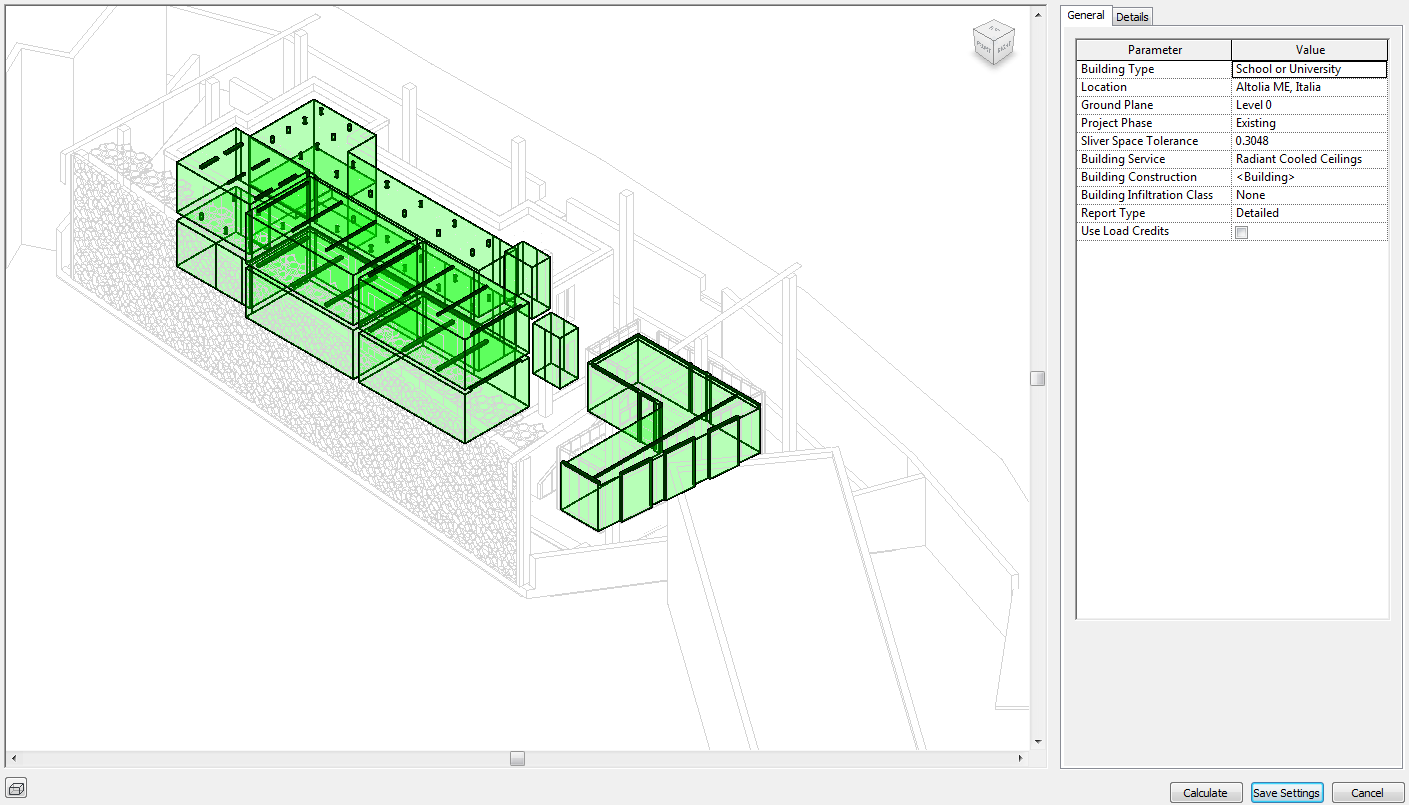1409x805 pixels.
Task: Open the Ground Plane value Level 0
Action: [1309, 105]
